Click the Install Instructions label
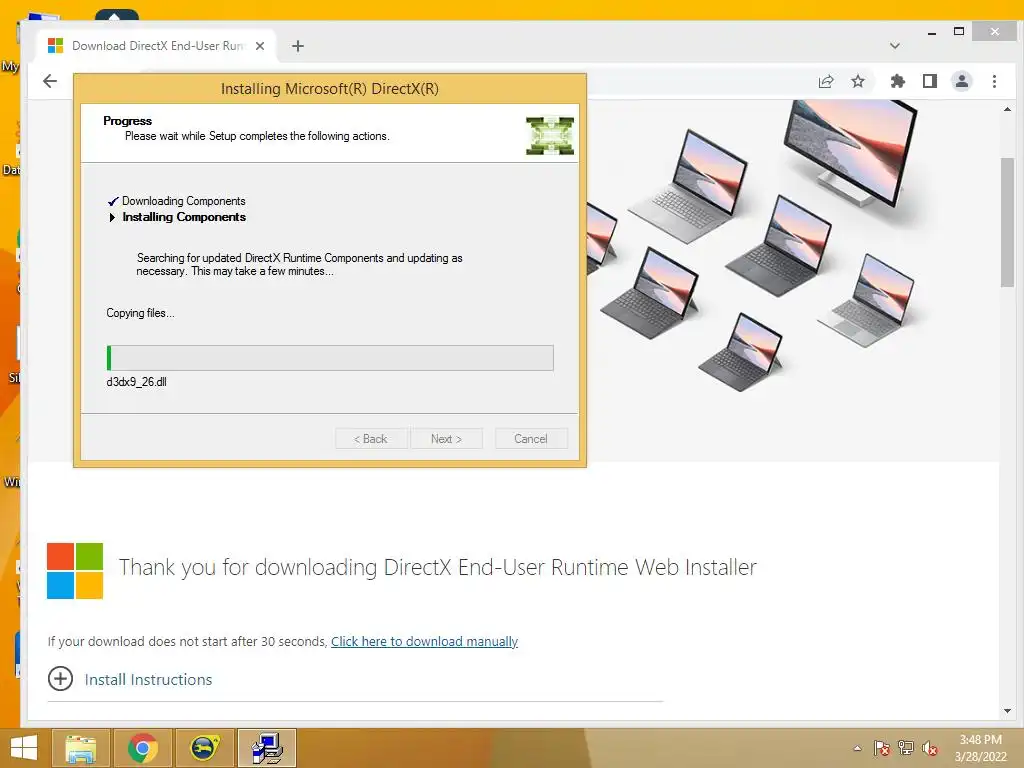The image size is (1024, 768). pos(148,679)
